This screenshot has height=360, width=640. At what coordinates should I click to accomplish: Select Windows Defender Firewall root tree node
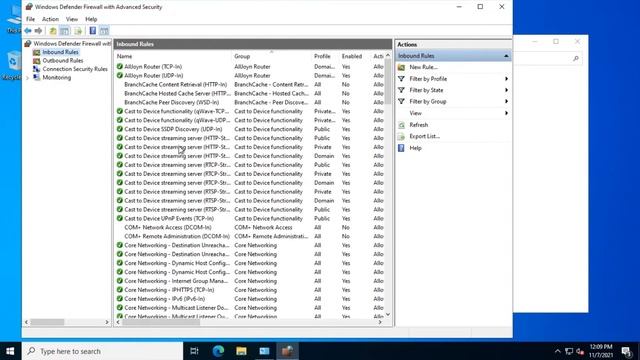72,44
